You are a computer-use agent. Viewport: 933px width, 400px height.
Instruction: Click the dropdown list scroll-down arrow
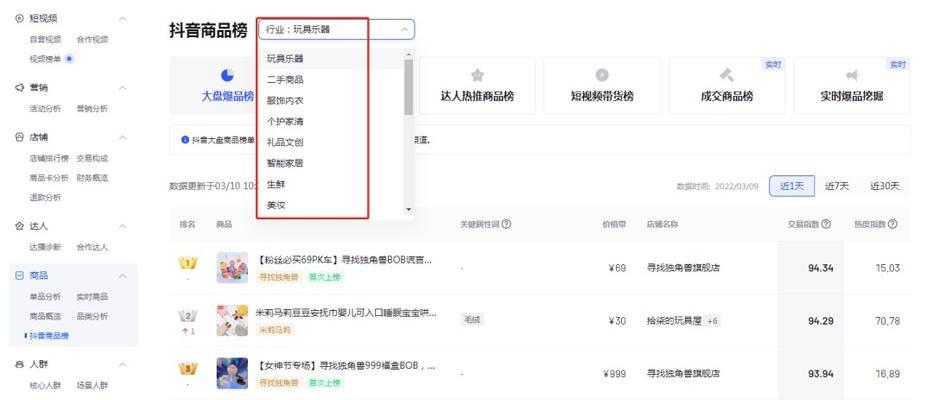[408, 210]
